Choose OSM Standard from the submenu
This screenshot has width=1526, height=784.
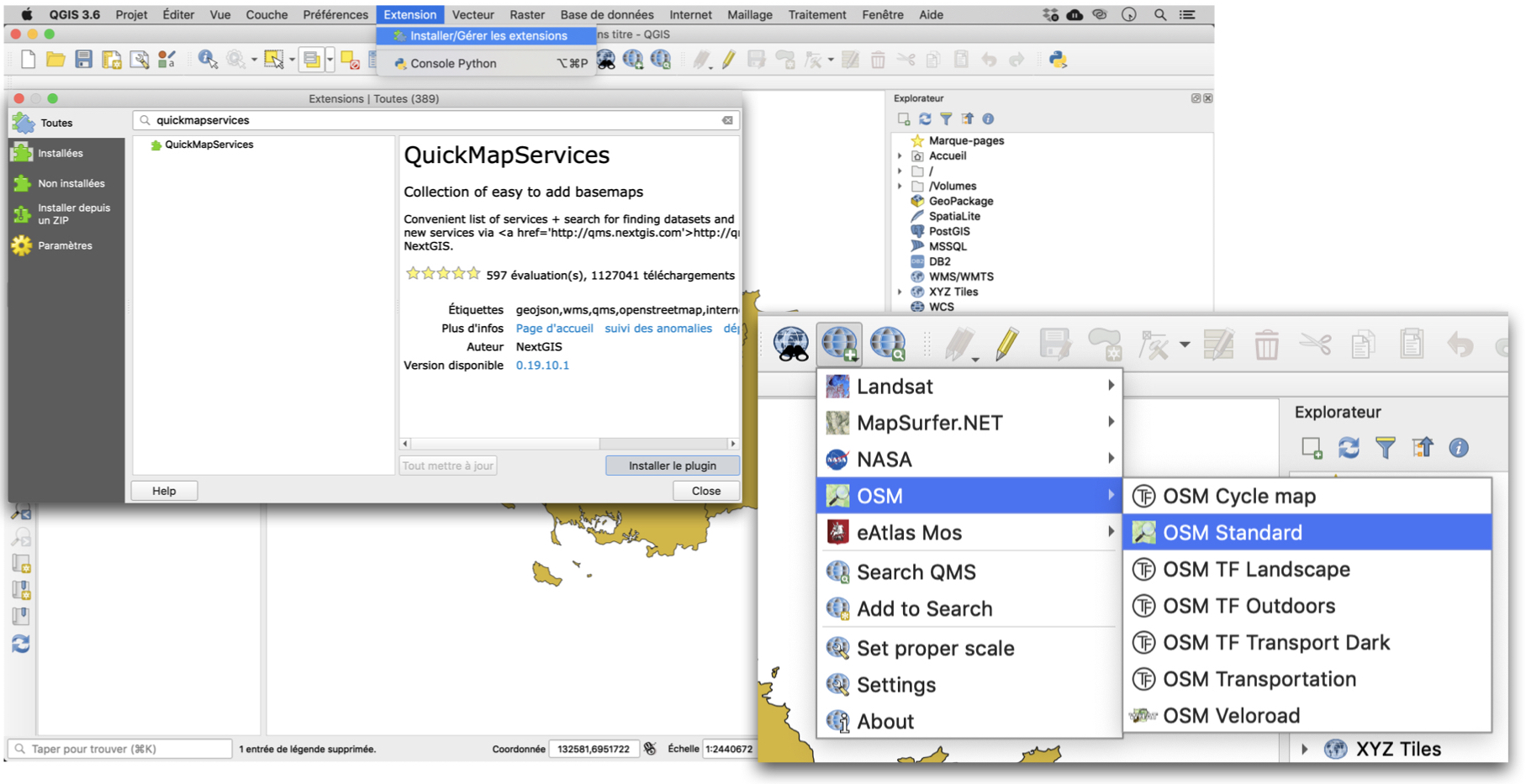tap(1232, 533)
